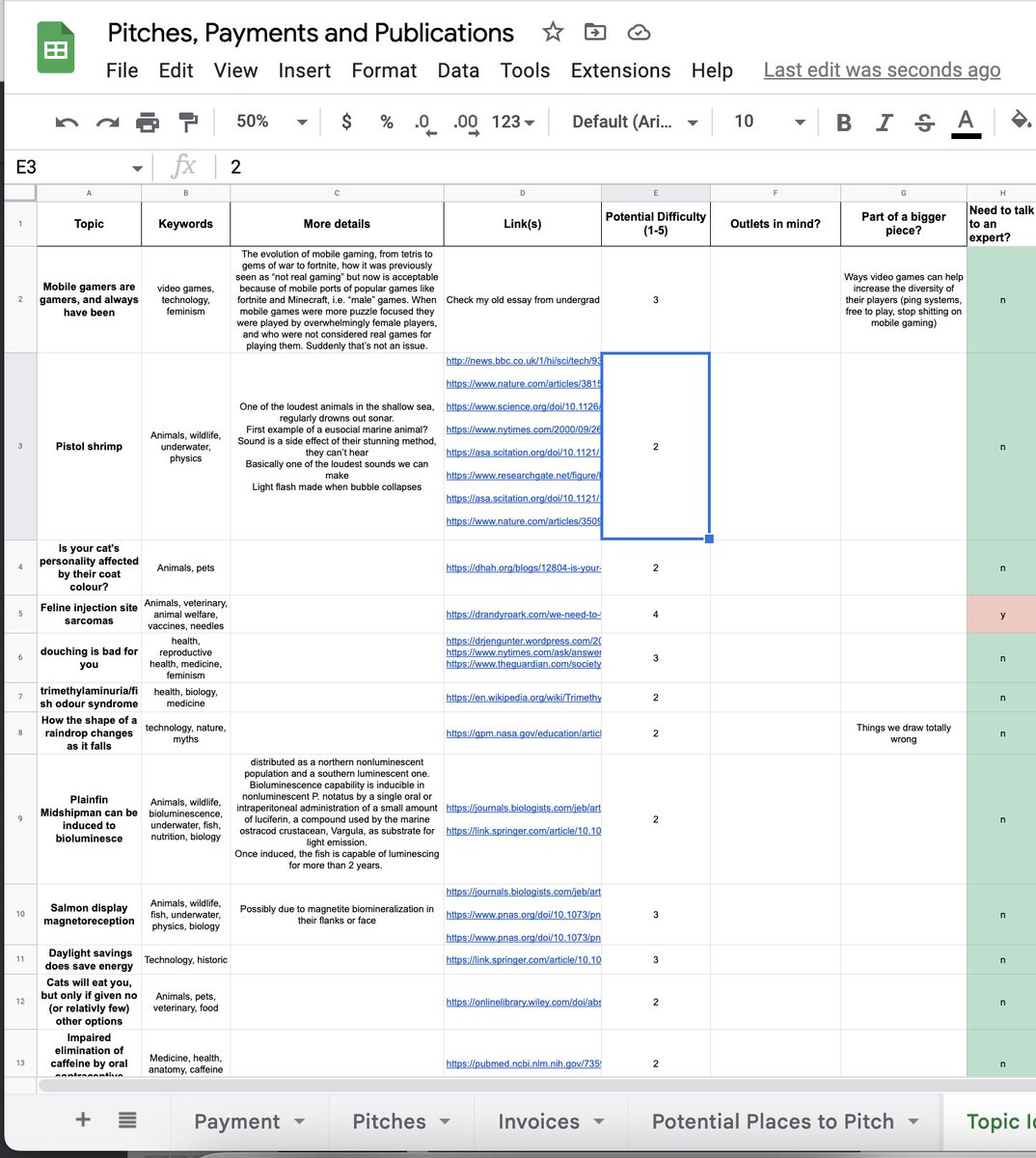The height and width of the screenshot is (1158, 1036).
Task: Select the red 'y' expert cell
Action: (1002, 615)
